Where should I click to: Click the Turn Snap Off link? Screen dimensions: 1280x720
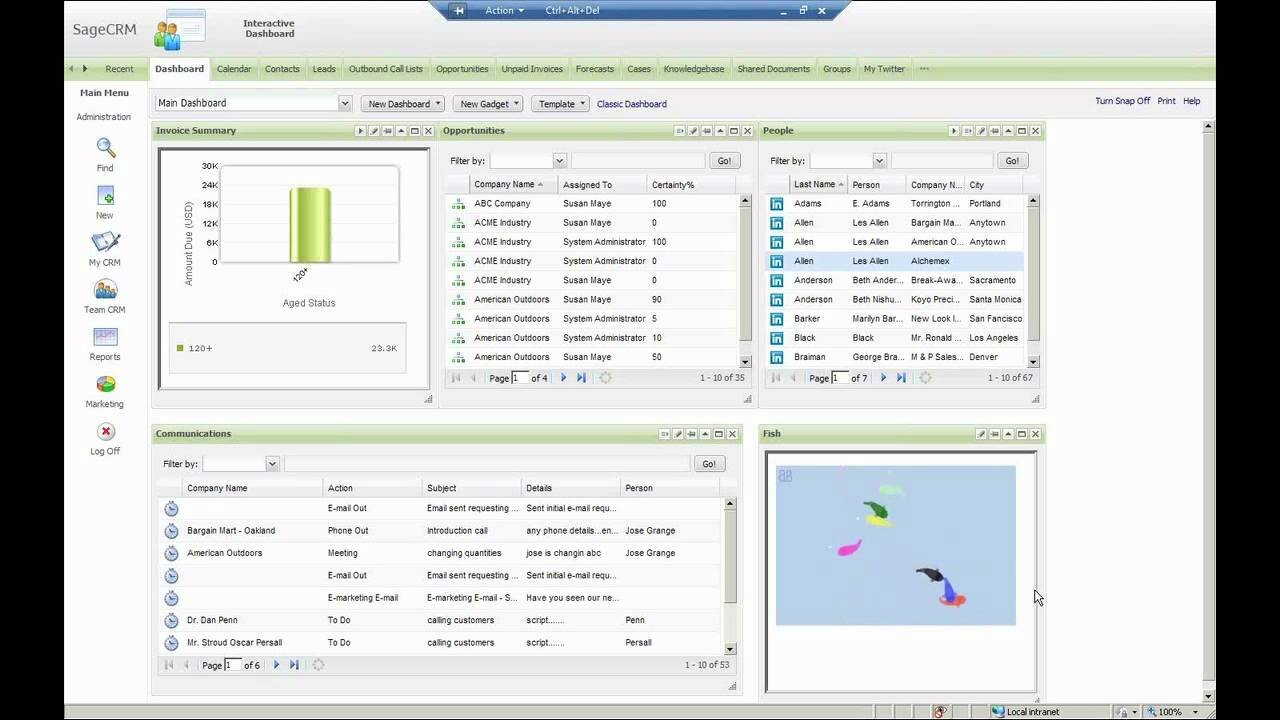tap(1122, 100)
